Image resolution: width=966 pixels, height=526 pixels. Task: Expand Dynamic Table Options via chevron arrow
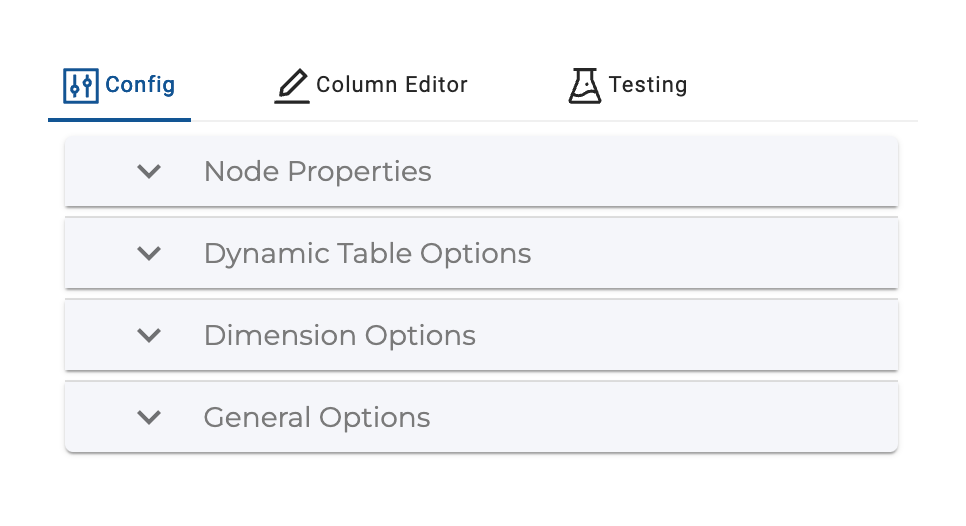(x=149, y=253)
